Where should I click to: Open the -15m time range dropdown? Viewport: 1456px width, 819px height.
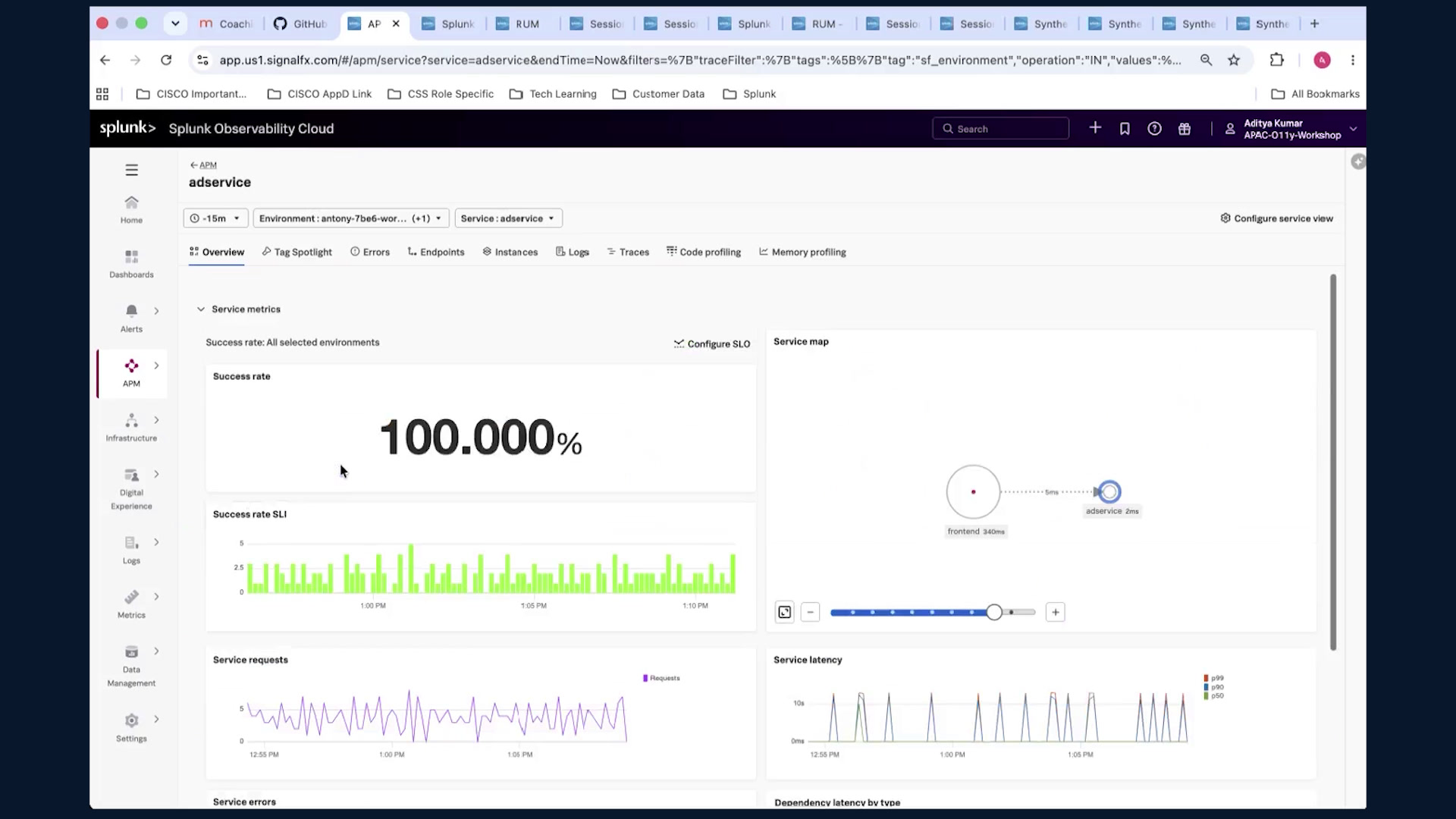(x=215, y=218)
